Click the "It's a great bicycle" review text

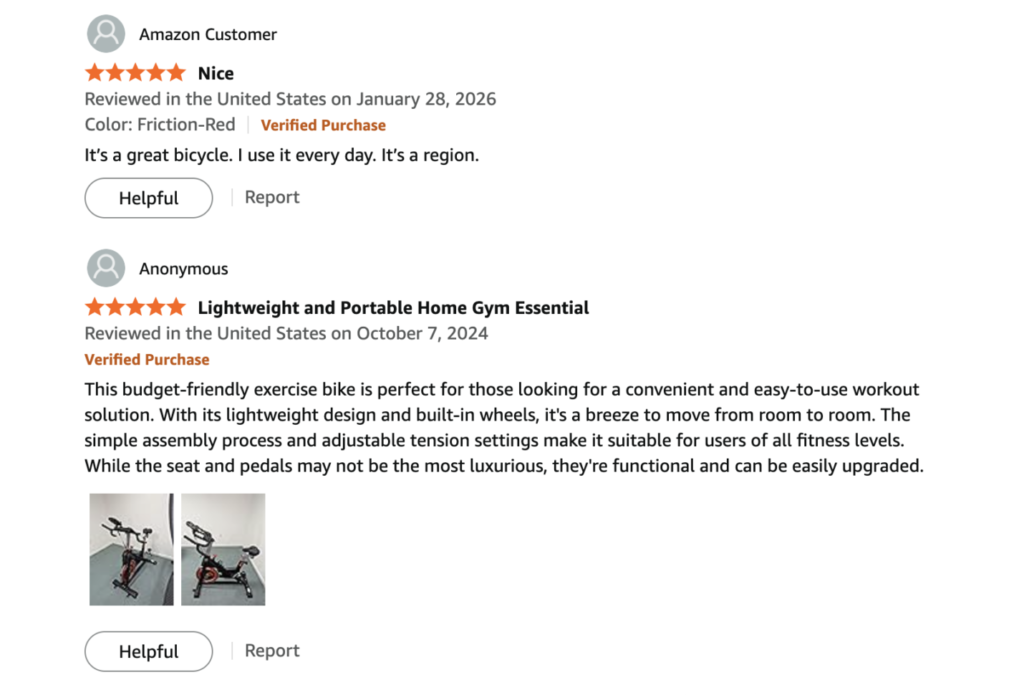click(x=282, y=156)
